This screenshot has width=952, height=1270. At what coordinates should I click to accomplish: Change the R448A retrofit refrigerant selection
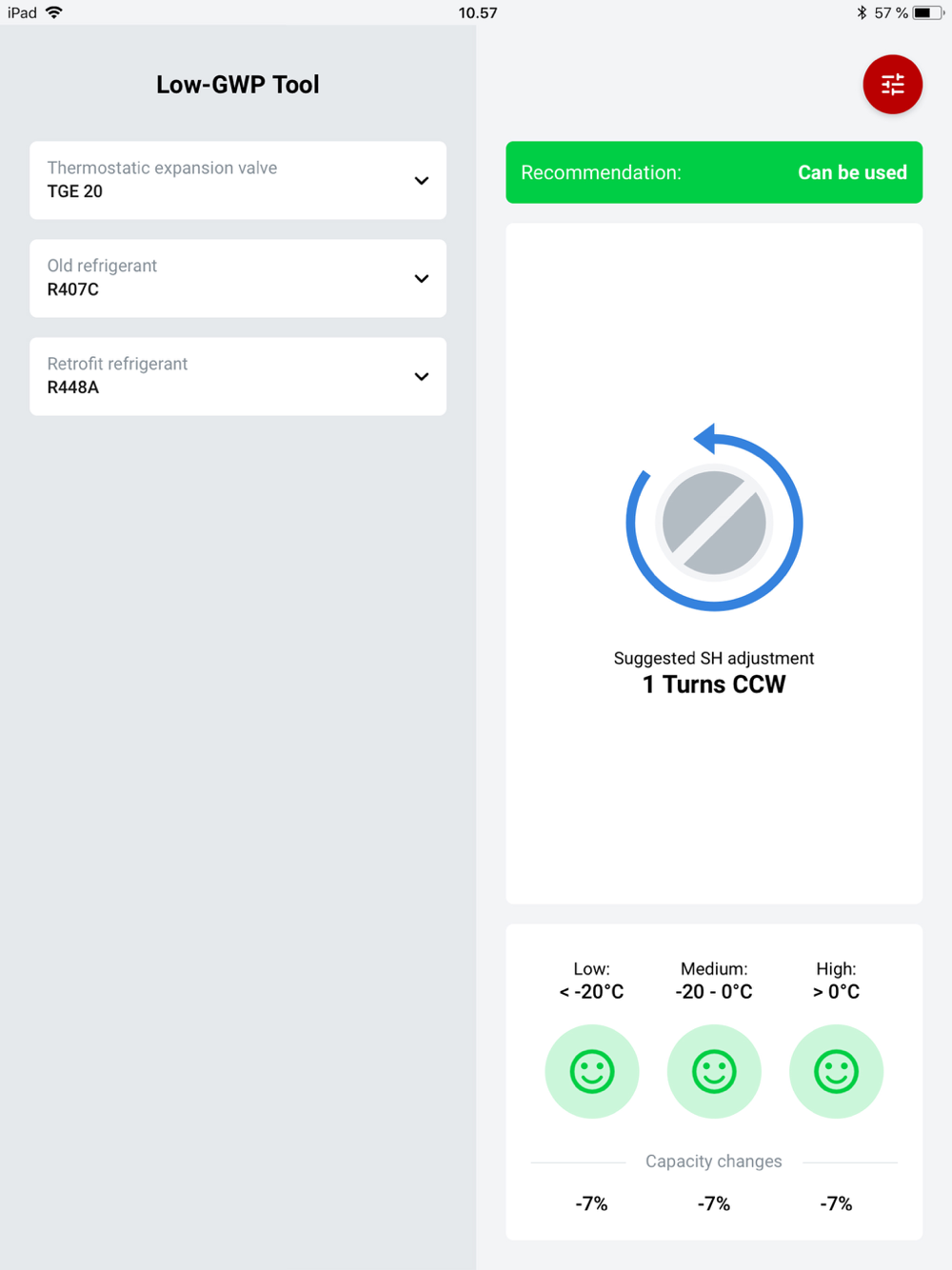tap(238, 376)
